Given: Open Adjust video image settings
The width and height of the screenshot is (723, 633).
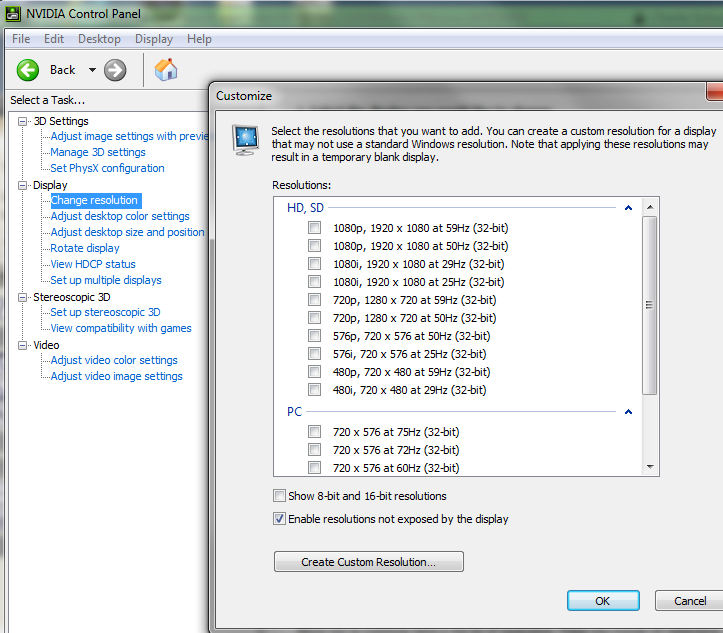Looking at the screenshot, I should 117,376.
